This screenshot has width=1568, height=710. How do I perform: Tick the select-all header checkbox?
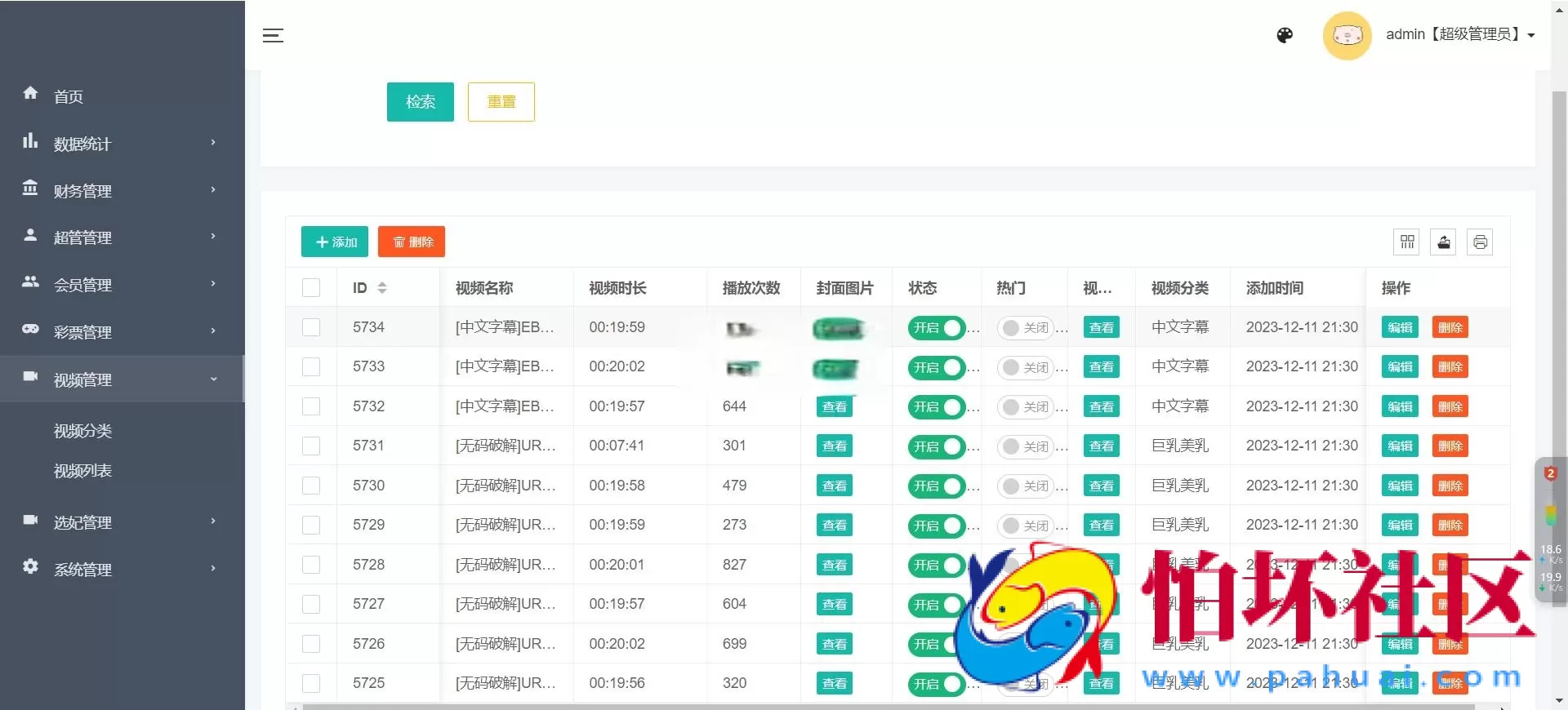point(311,287)
